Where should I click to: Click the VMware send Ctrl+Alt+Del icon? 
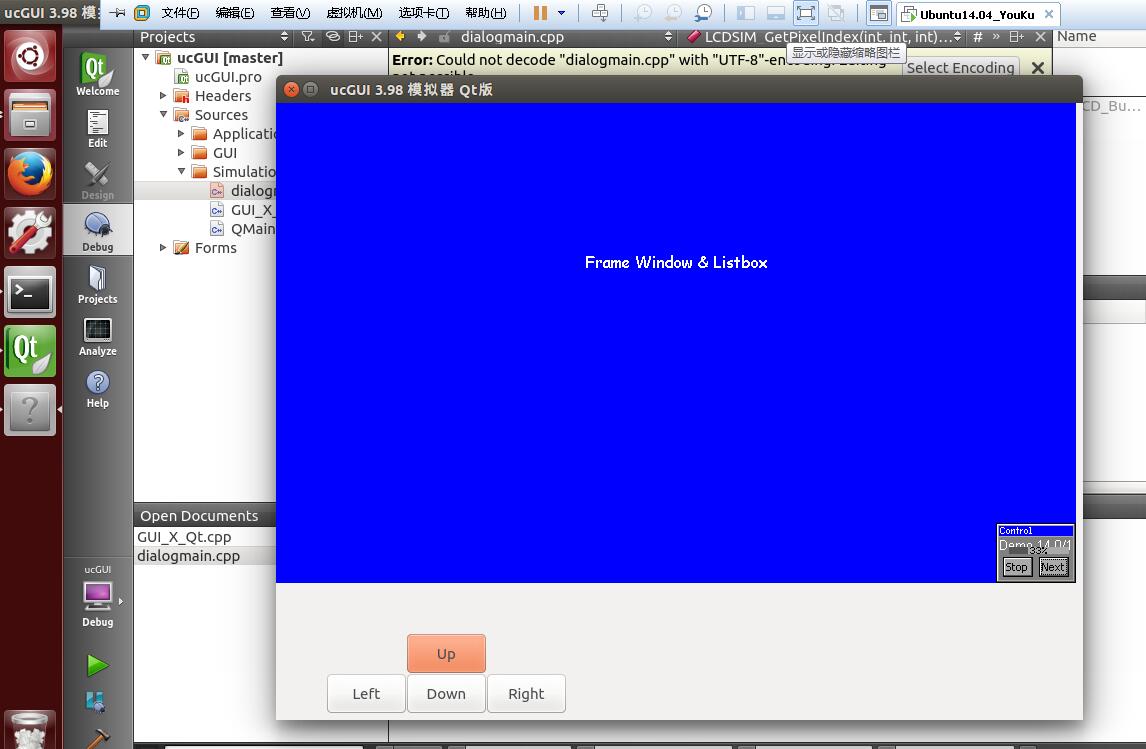click(x=599, y=13)
